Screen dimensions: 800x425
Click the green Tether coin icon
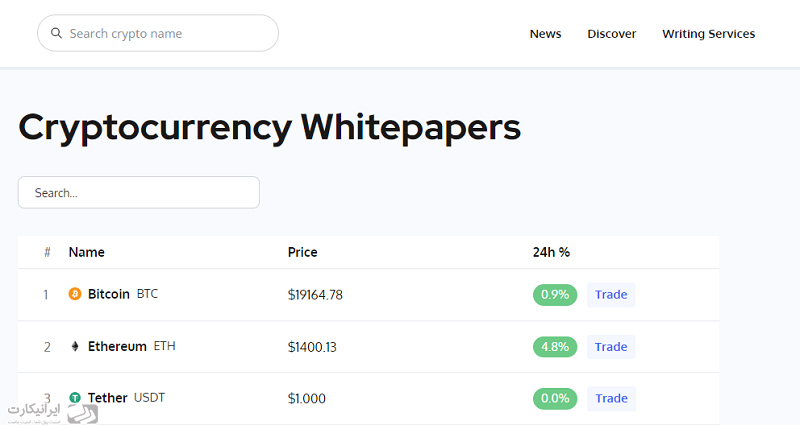[x=75, y=397]
